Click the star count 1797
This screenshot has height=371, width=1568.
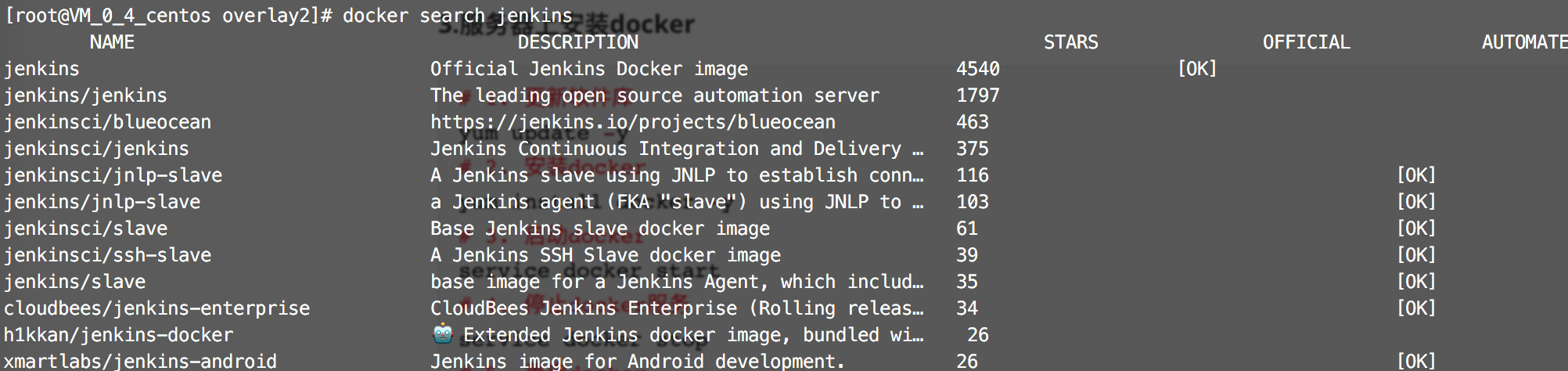pyautogui.click(x=978, y=95)
